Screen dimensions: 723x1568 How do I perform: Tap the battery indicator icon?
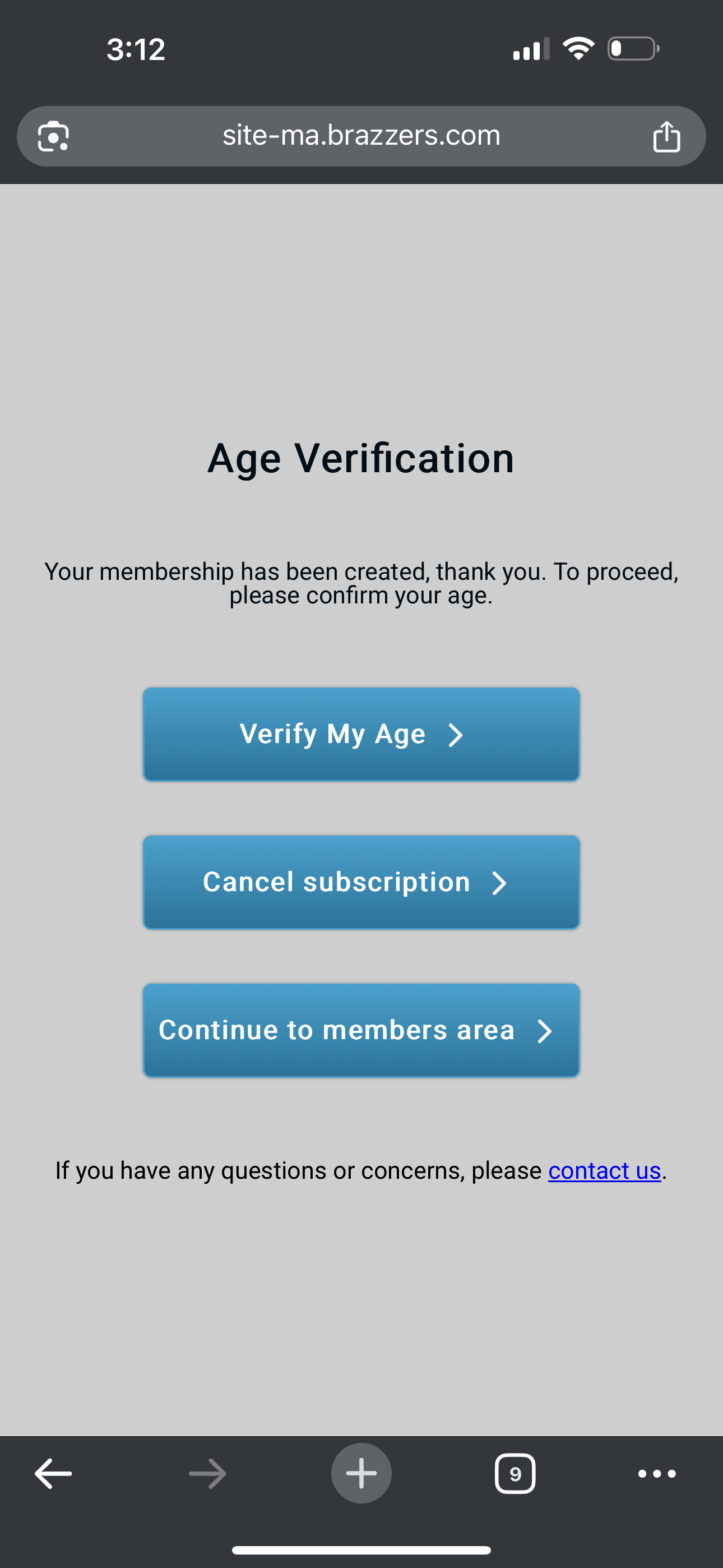[633, 49]
